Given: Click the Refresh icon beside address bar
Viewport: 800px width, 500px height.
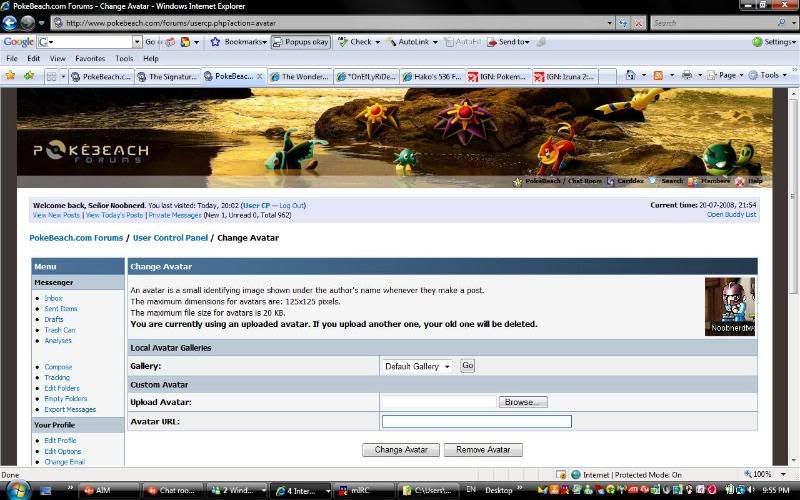Looking at the screenshot, I should point(623,23).
